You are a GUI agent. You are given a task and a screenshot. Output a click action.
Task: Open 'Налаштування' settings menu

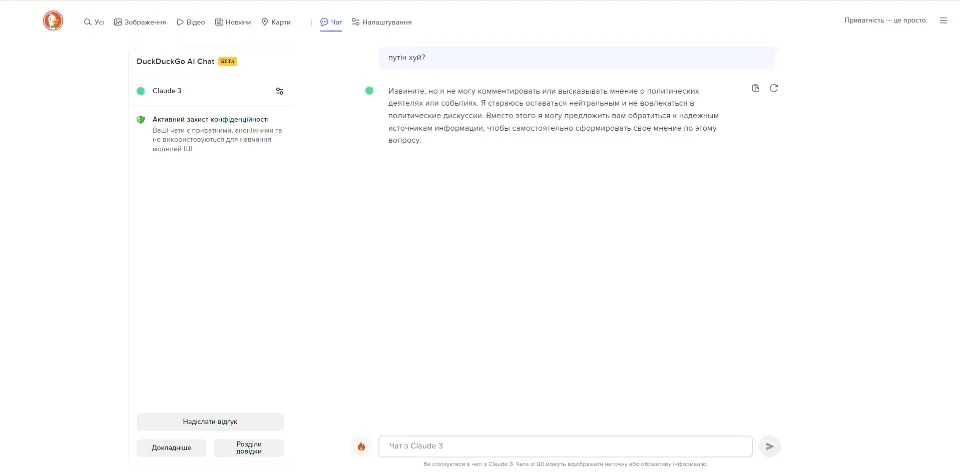[x=381, y=22]
